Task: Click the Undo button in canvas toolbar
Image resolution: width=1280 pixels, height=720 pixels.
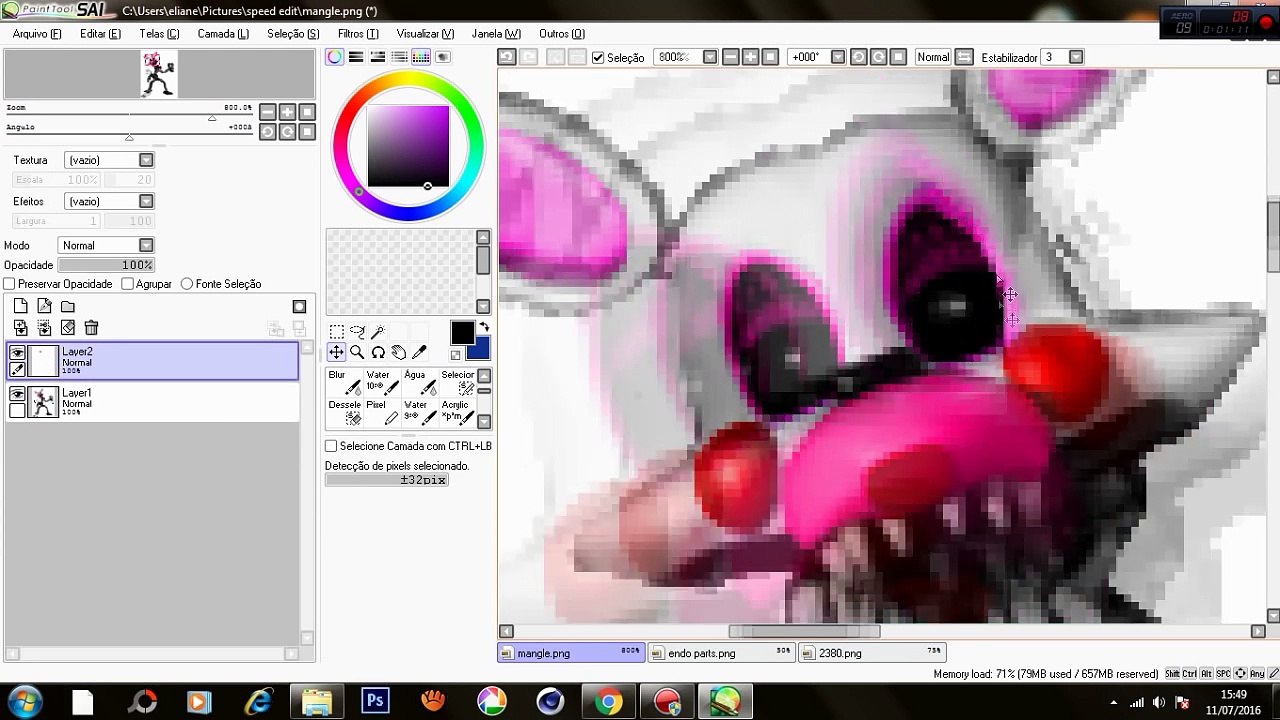Action: [507, 57]
